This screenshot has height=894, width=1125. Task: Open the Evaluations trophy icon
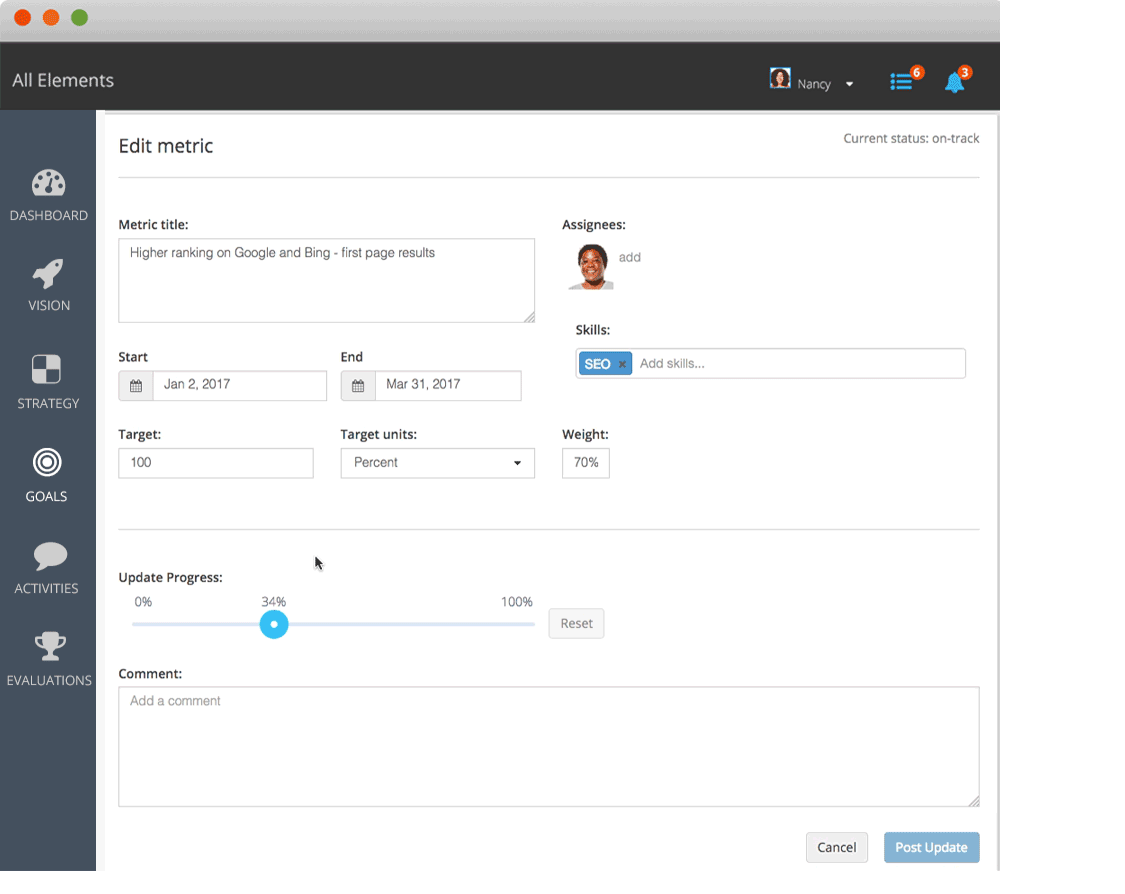tap(50, 646)
